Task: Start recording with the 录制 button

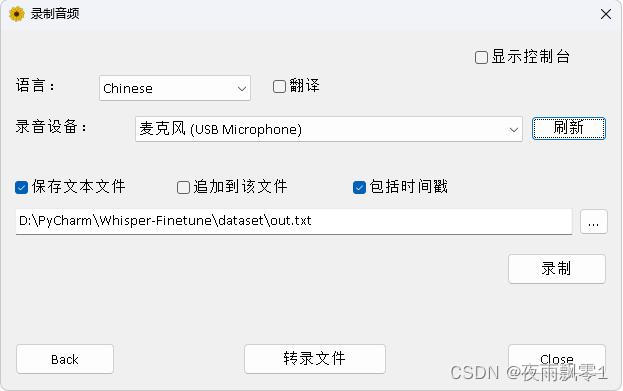Action: click(x=557, y=269)
